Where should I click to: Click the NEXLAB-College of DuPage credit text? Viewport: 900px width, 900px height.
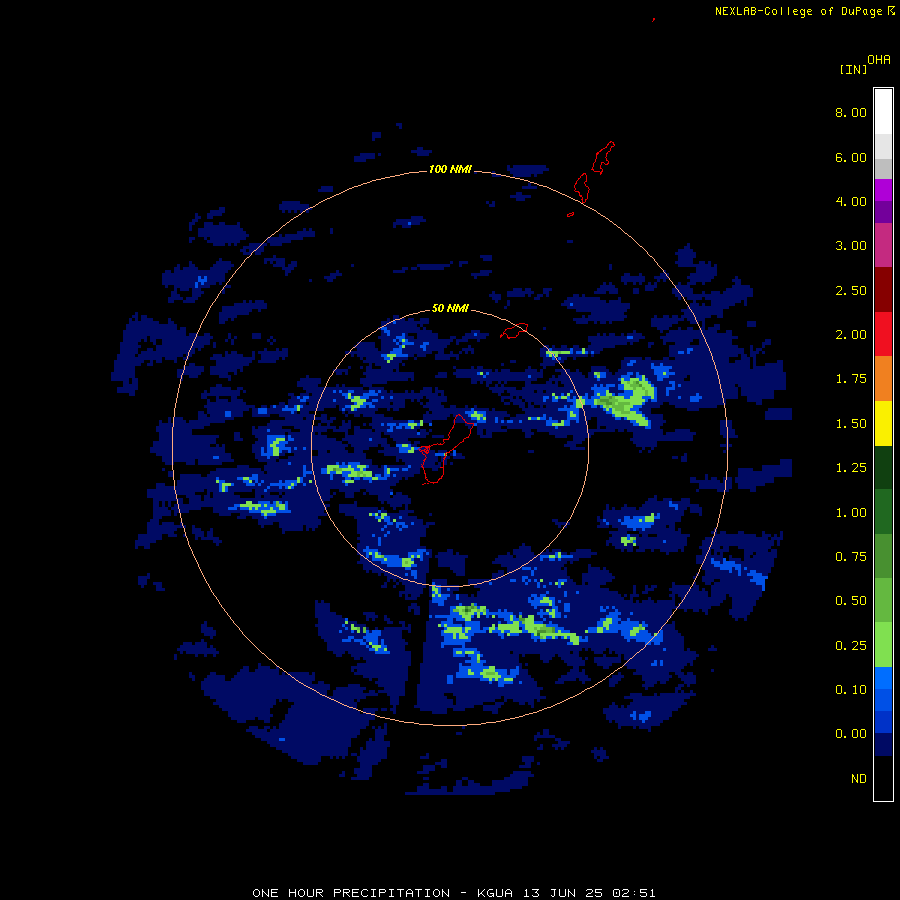pyautogui.click(x=798, y=11)
